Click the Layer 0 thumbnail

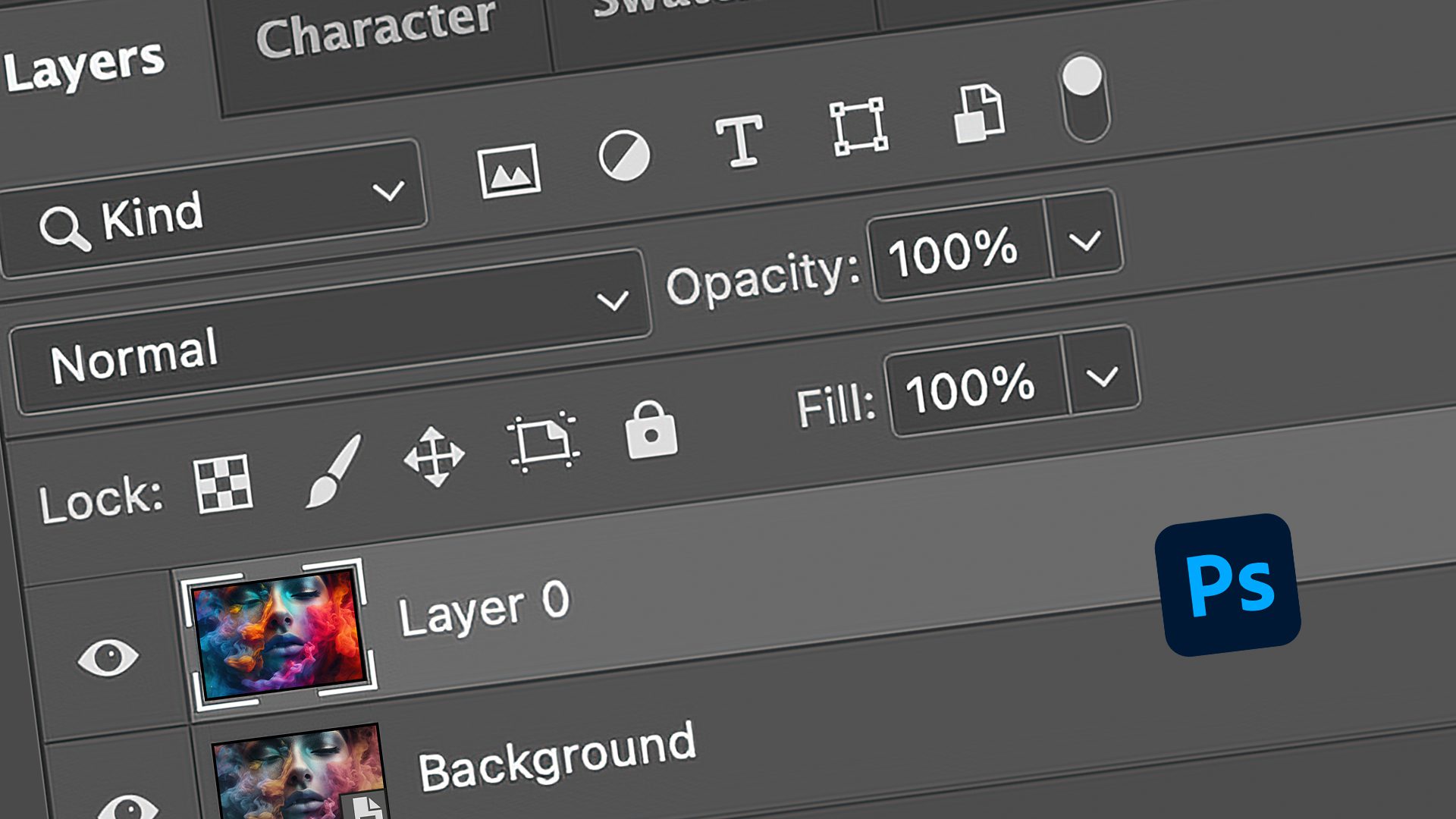coord(278,634)
